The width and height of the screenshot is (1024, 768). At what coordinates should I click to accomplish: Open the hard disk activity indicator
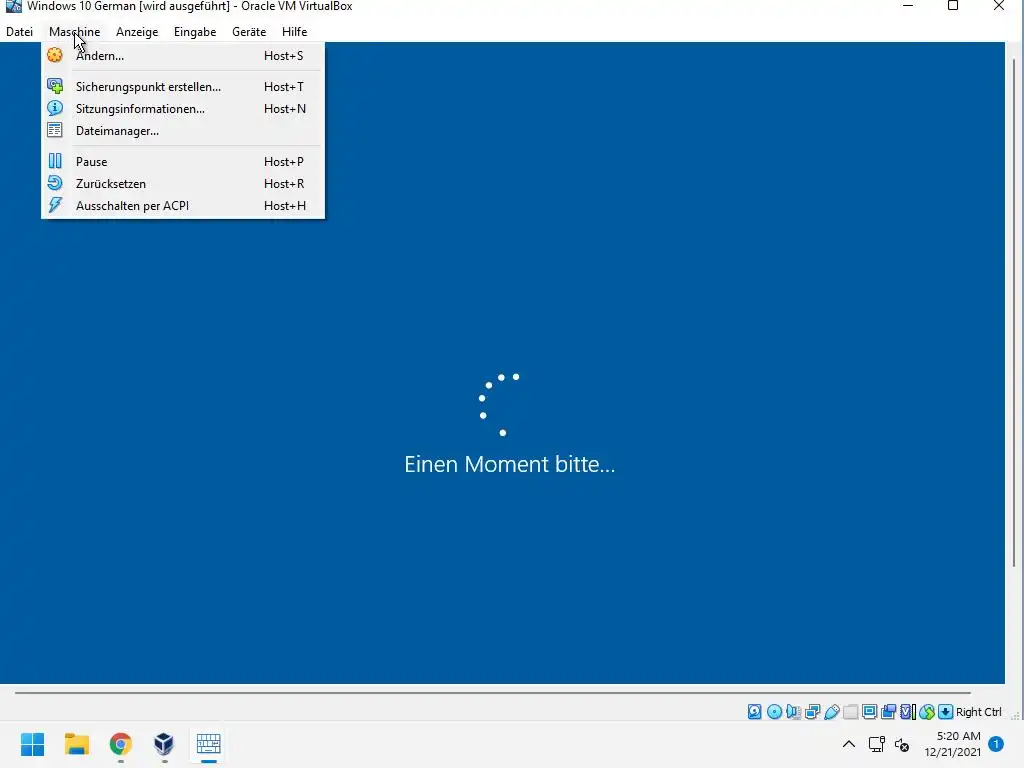754,712
